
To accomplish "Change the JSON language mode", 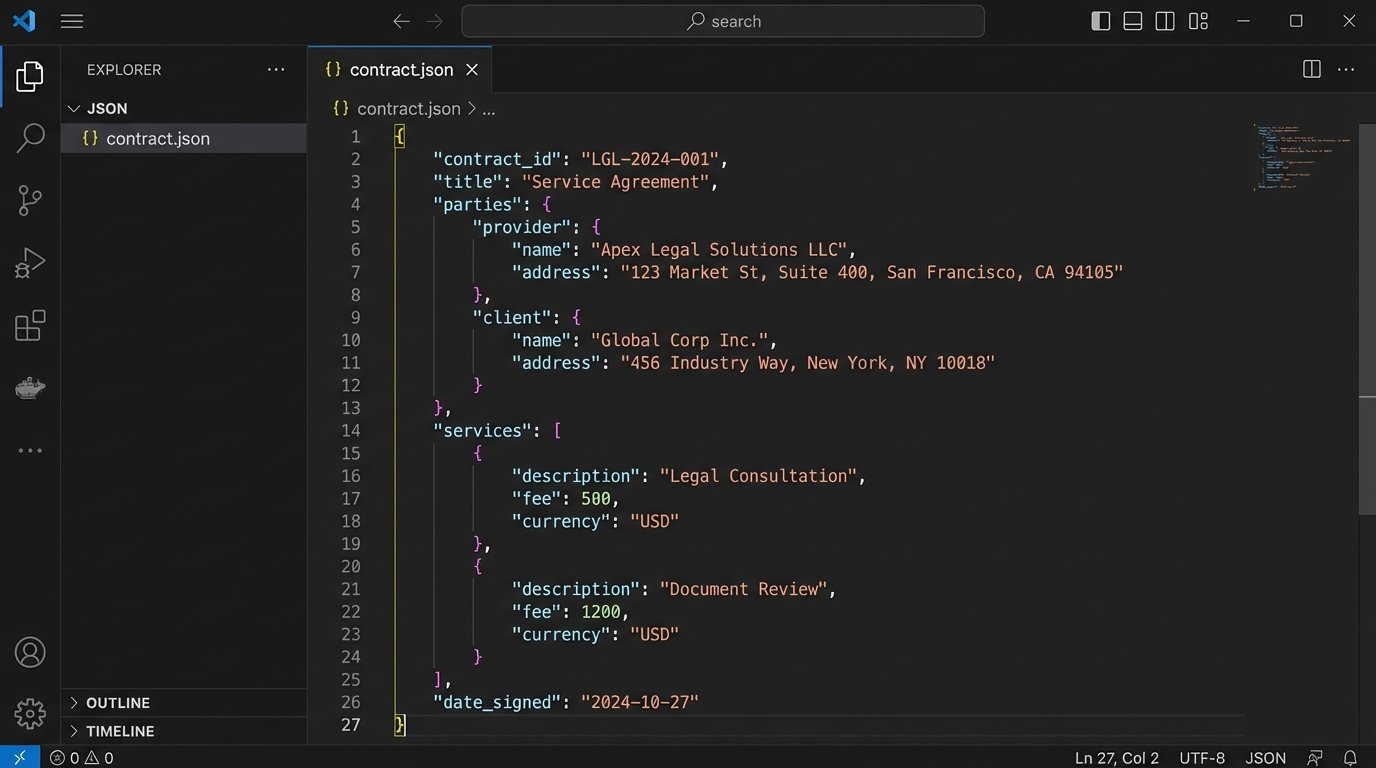I will (x=1265, y=757).
